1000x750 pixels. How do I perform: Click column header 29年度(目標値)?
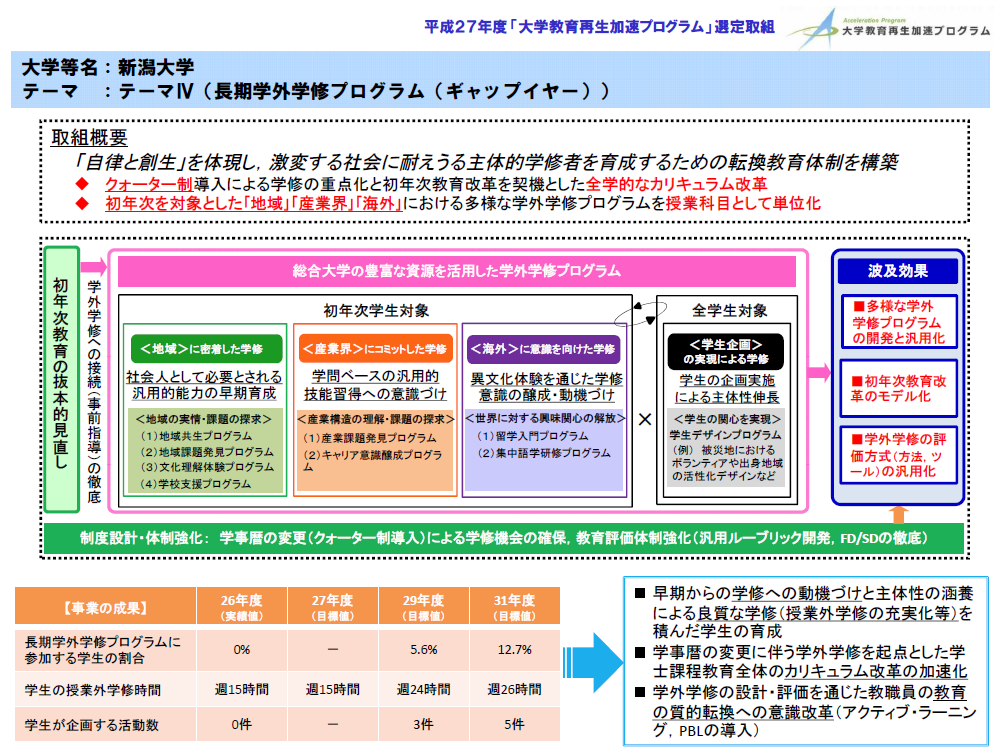click(x=423, y=607)
